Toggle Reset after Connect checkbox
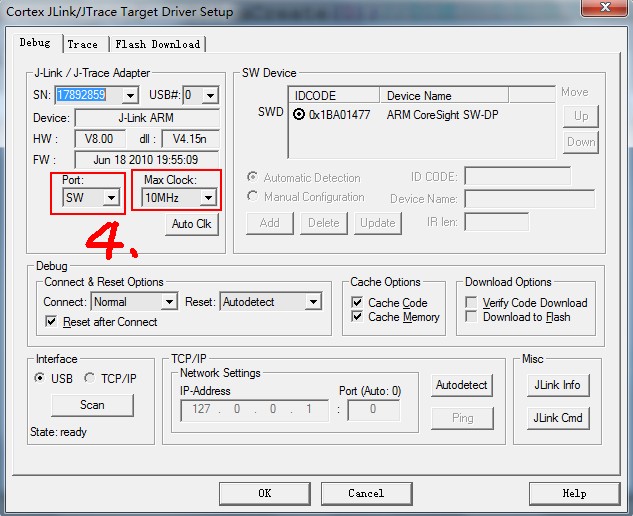 coord(51,321)
